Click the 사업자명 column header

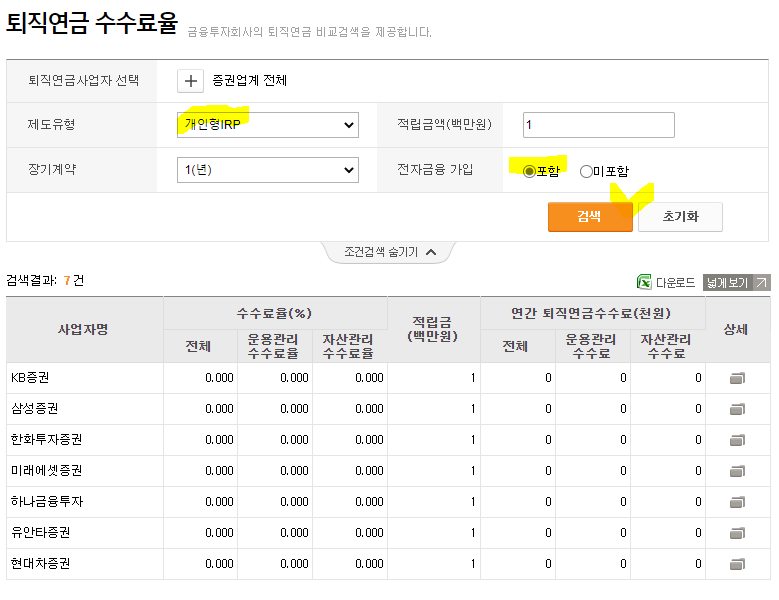pos(84,329)
